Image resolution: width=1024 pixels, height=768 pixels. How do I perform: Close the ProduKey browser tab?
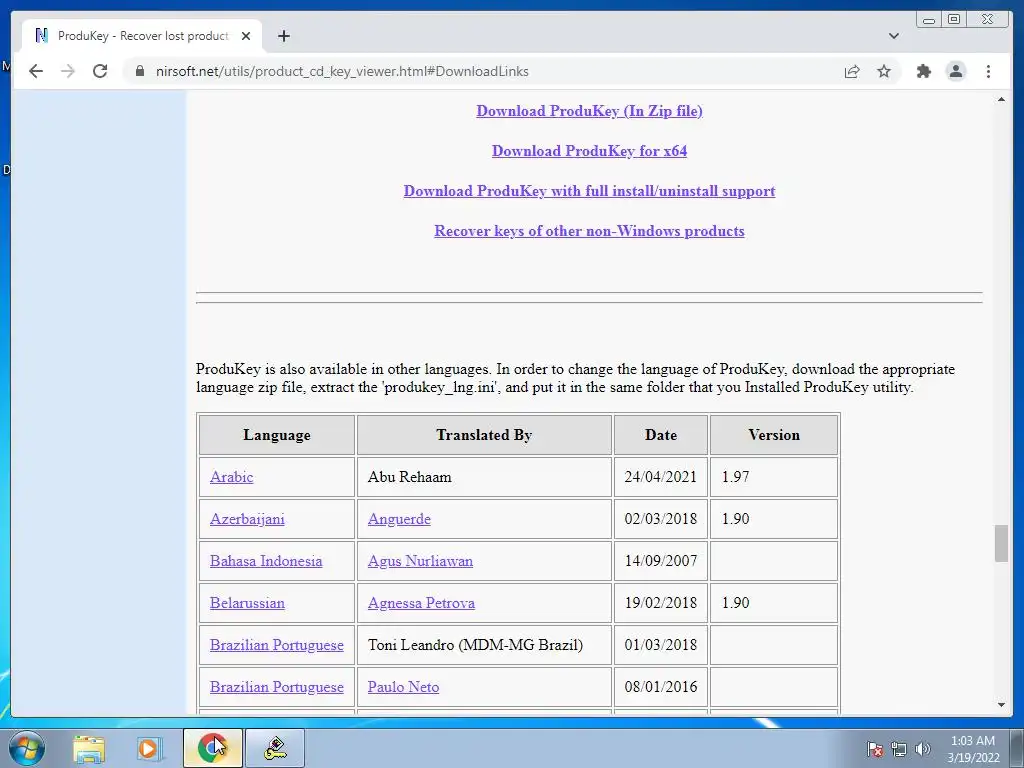click(x=246, y=36)
